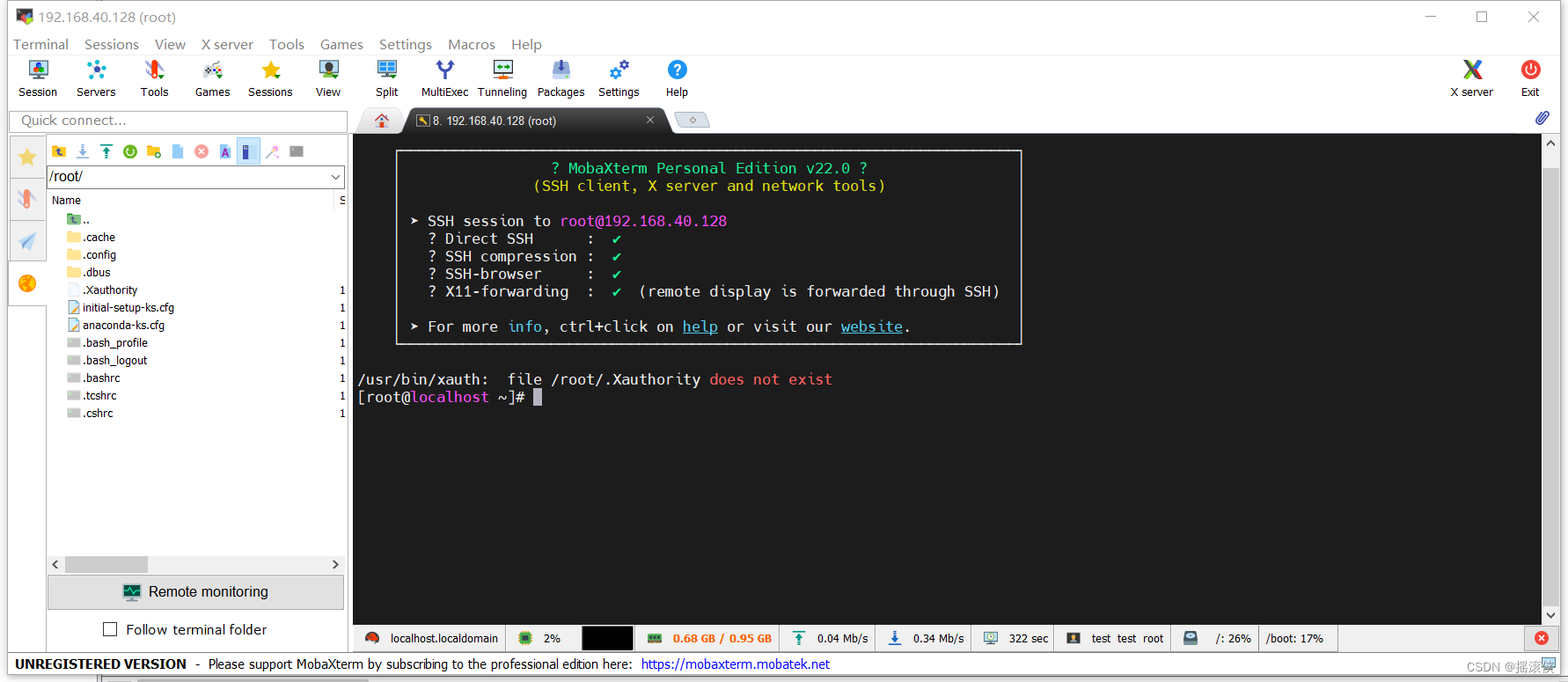
Task: Open the Servers tool
Action: point(96,78)
